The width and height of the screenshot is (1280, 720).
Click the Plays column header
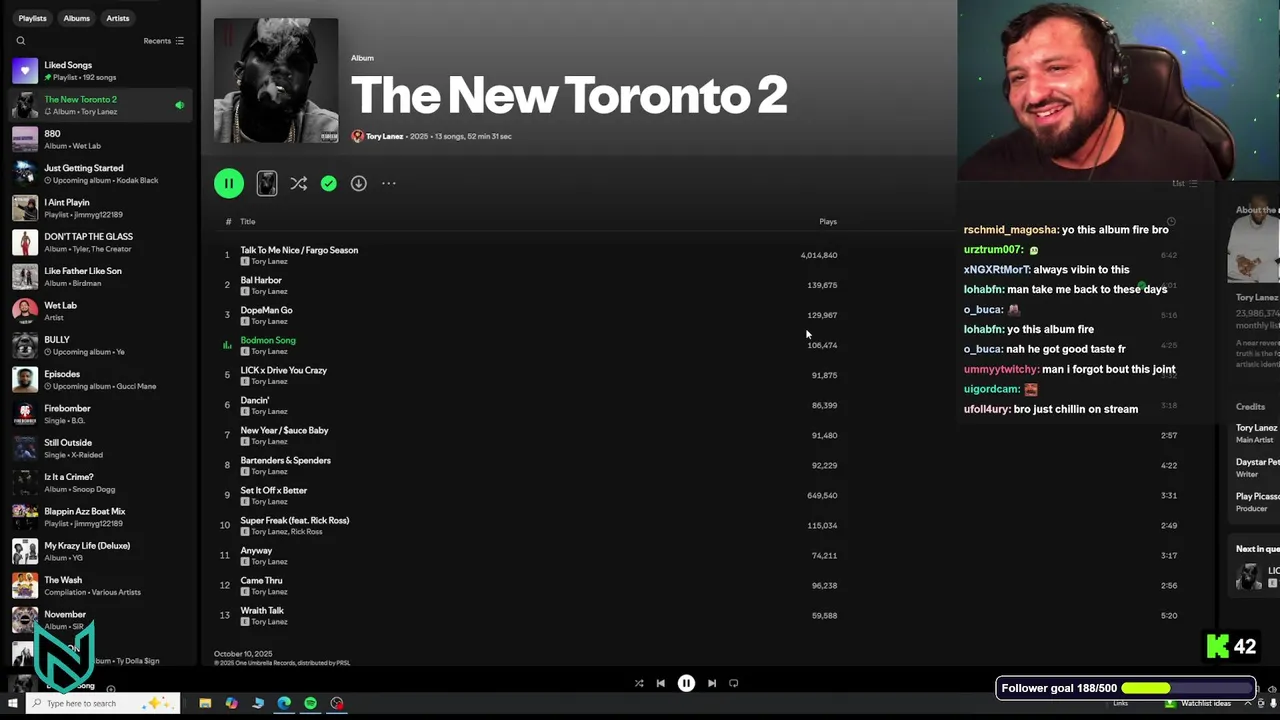click(x=828, y=221)
